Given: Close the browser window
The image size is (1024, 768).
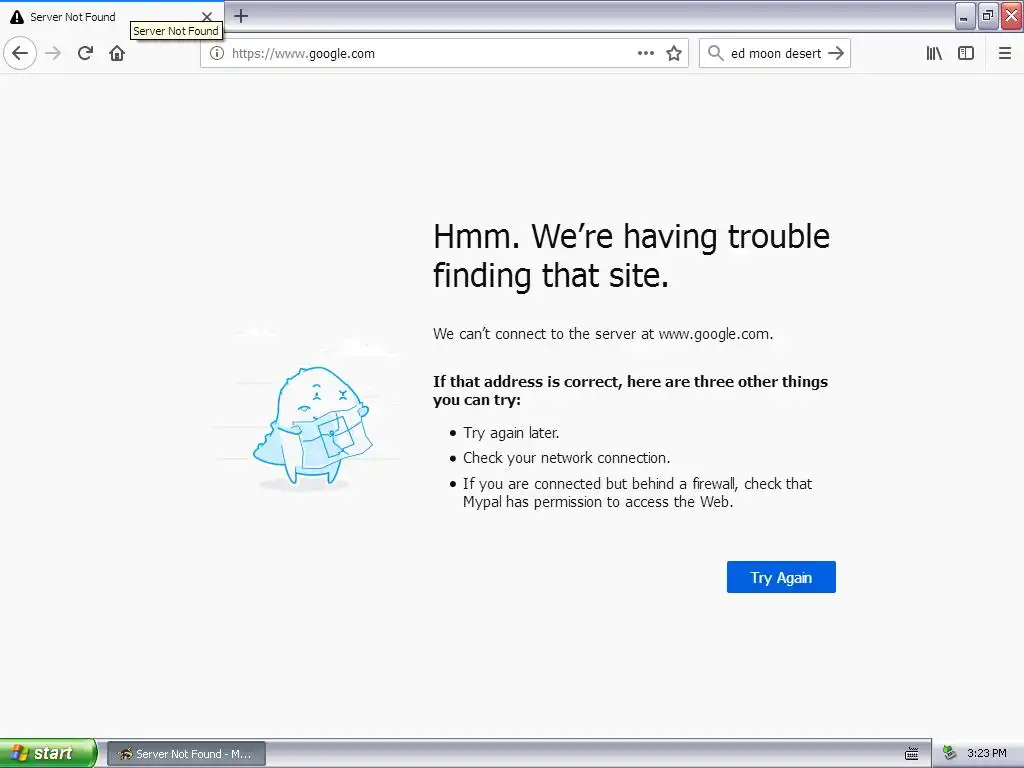Looking at the screenshot, I should pyautogui.click(x=1012, y=16).
